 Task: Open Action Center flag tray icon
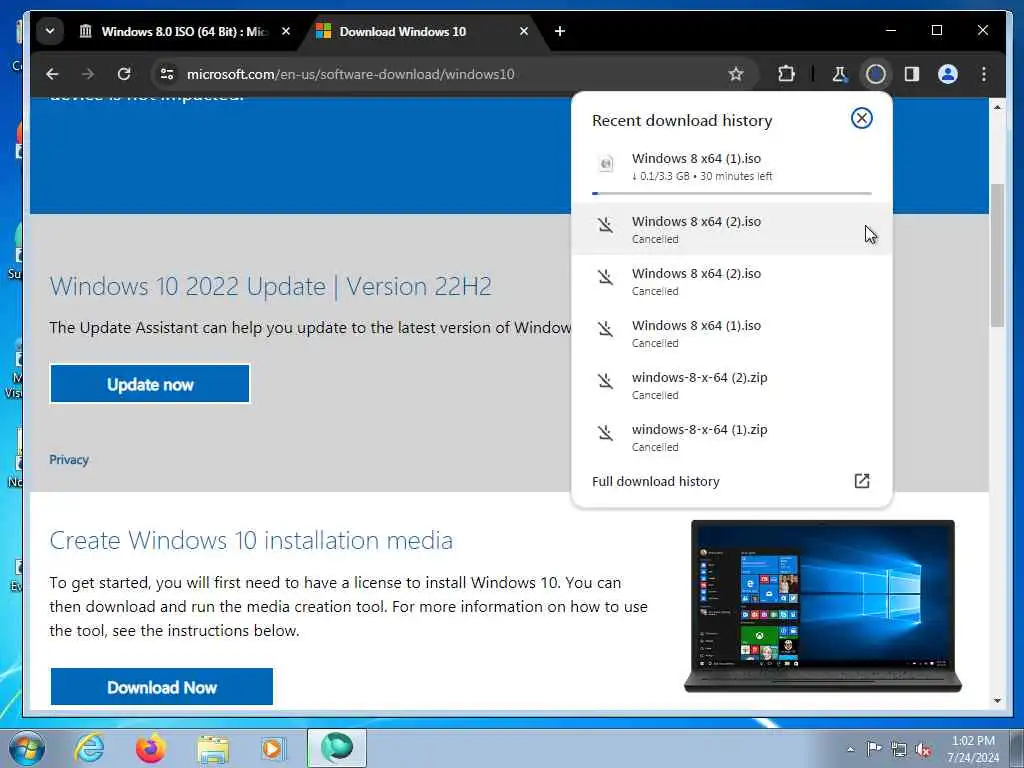[x=874, y=748]
